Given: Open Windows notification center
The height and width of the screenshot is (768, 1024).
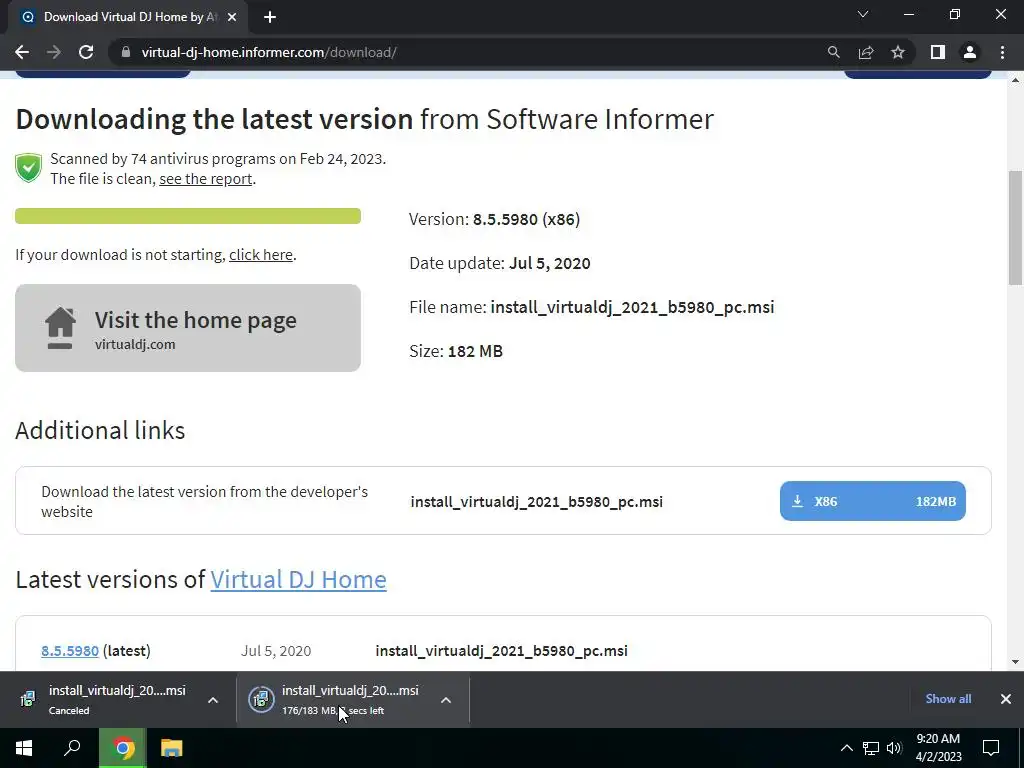Looking at the screenshot, I should (991, 748).
